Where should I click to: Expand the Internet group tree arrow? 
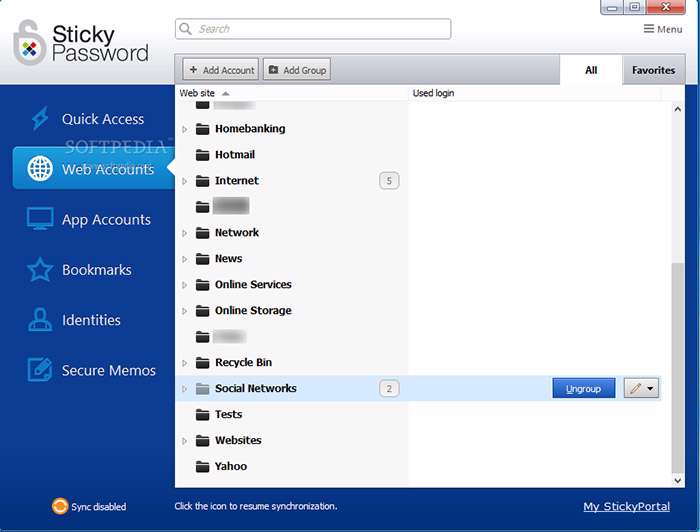[184, 181]
